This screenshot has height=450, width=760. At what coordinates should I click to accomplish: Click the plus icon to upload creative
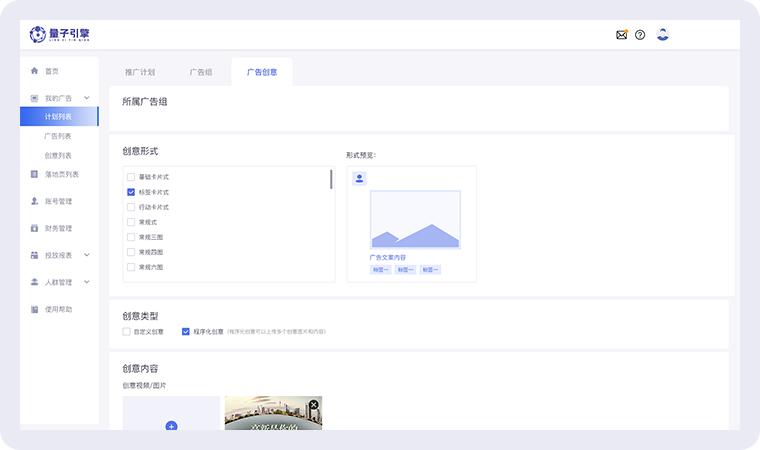point(171,426)
